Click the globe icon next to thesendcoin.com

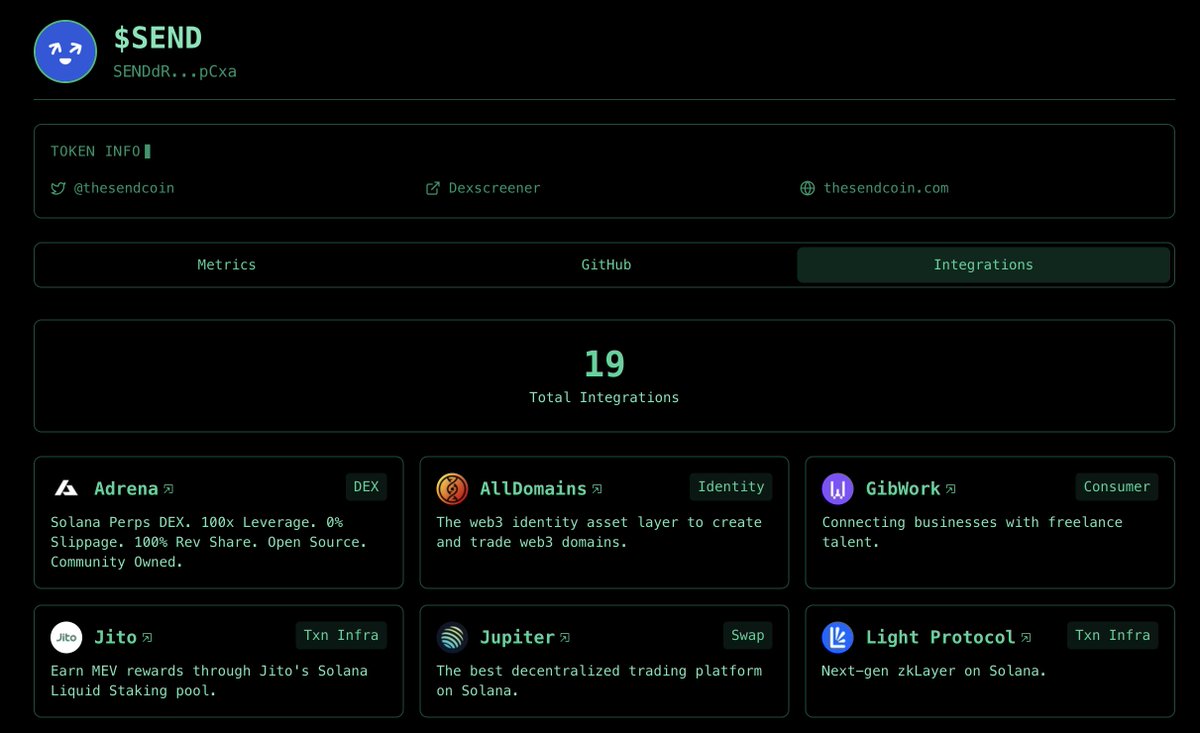tap(806, 187)
